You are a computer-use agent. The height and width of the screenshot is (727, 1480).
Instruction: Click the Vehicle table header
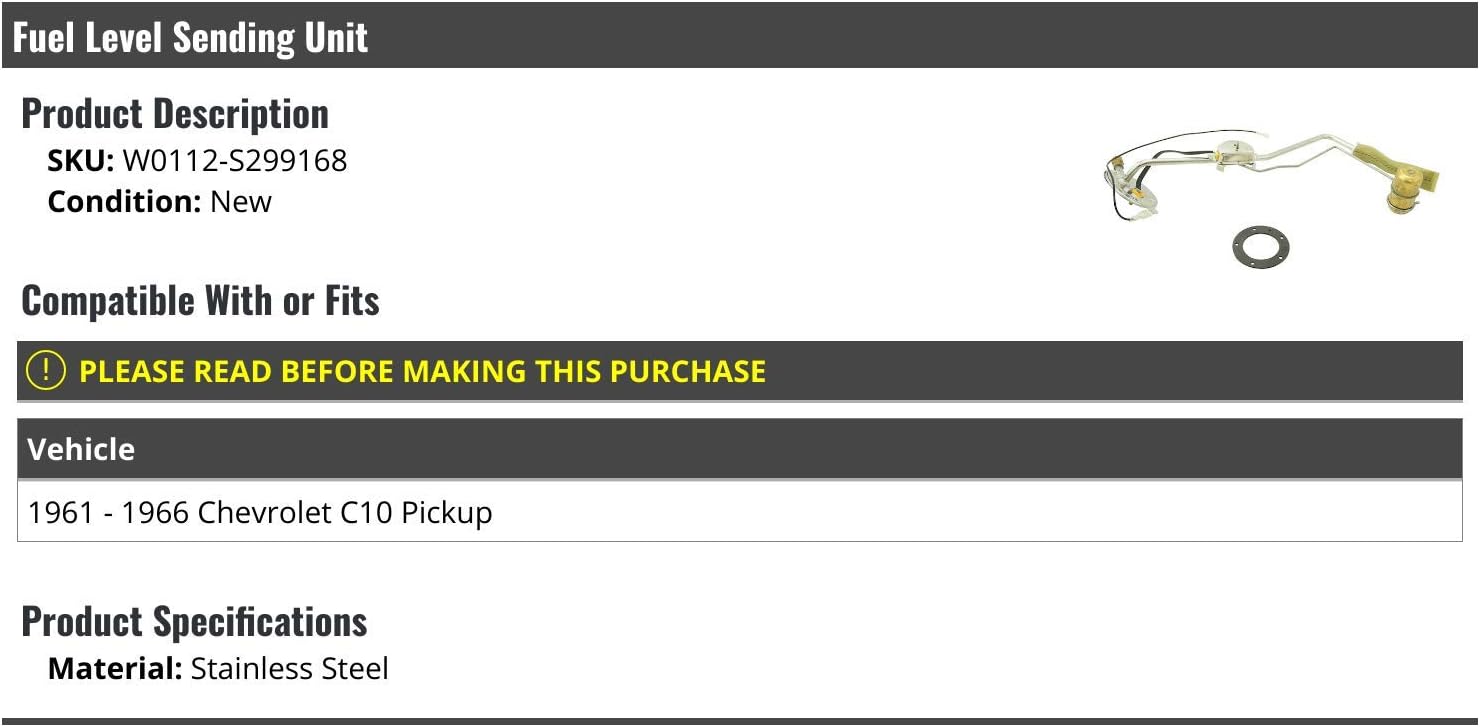(81, 449)
